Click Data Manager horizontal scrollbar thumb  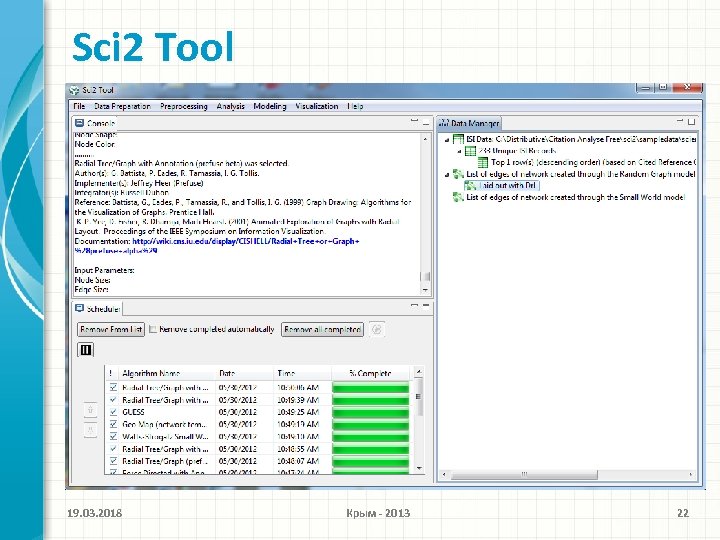524,474
